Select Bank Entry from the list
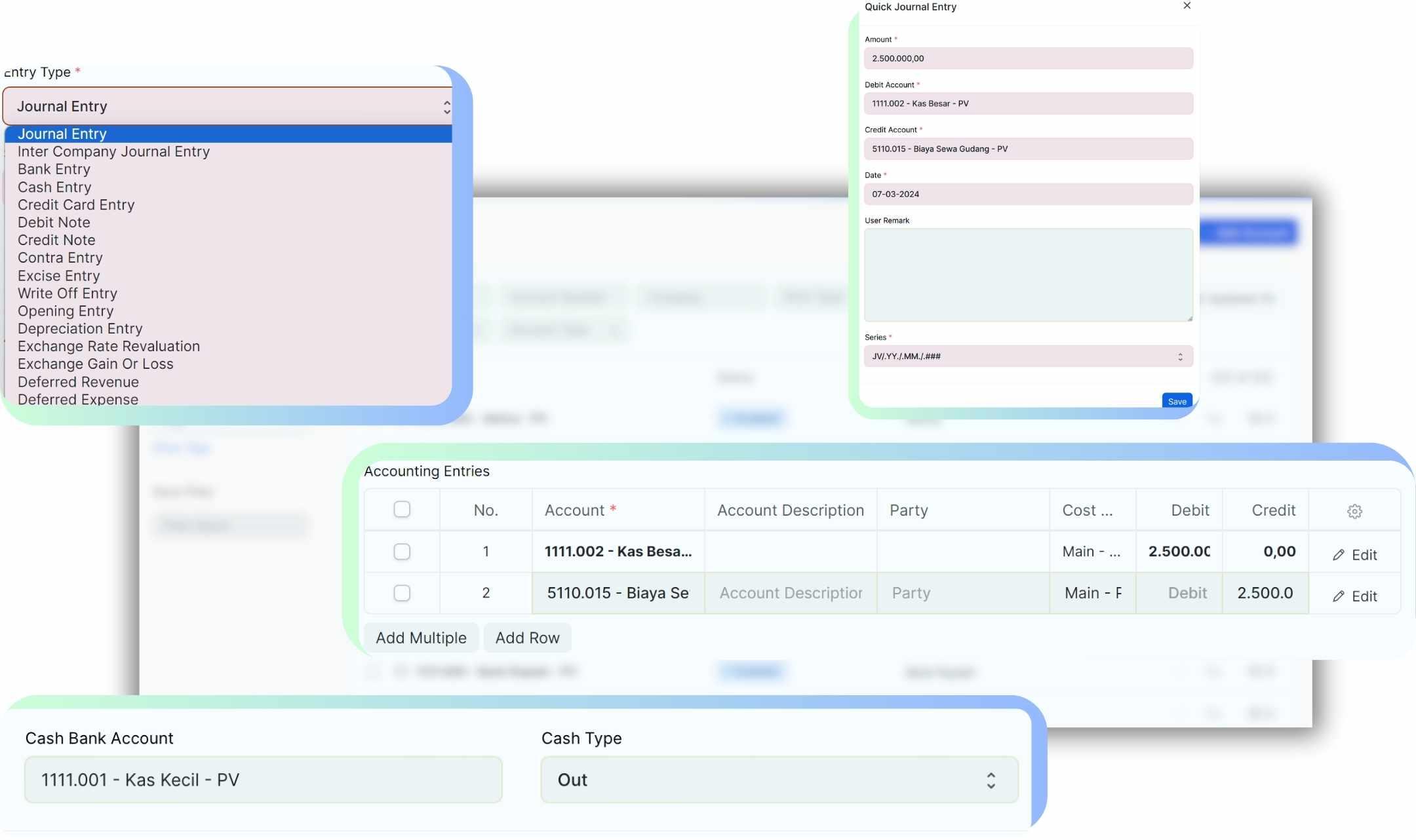 (x=54, y=169)
